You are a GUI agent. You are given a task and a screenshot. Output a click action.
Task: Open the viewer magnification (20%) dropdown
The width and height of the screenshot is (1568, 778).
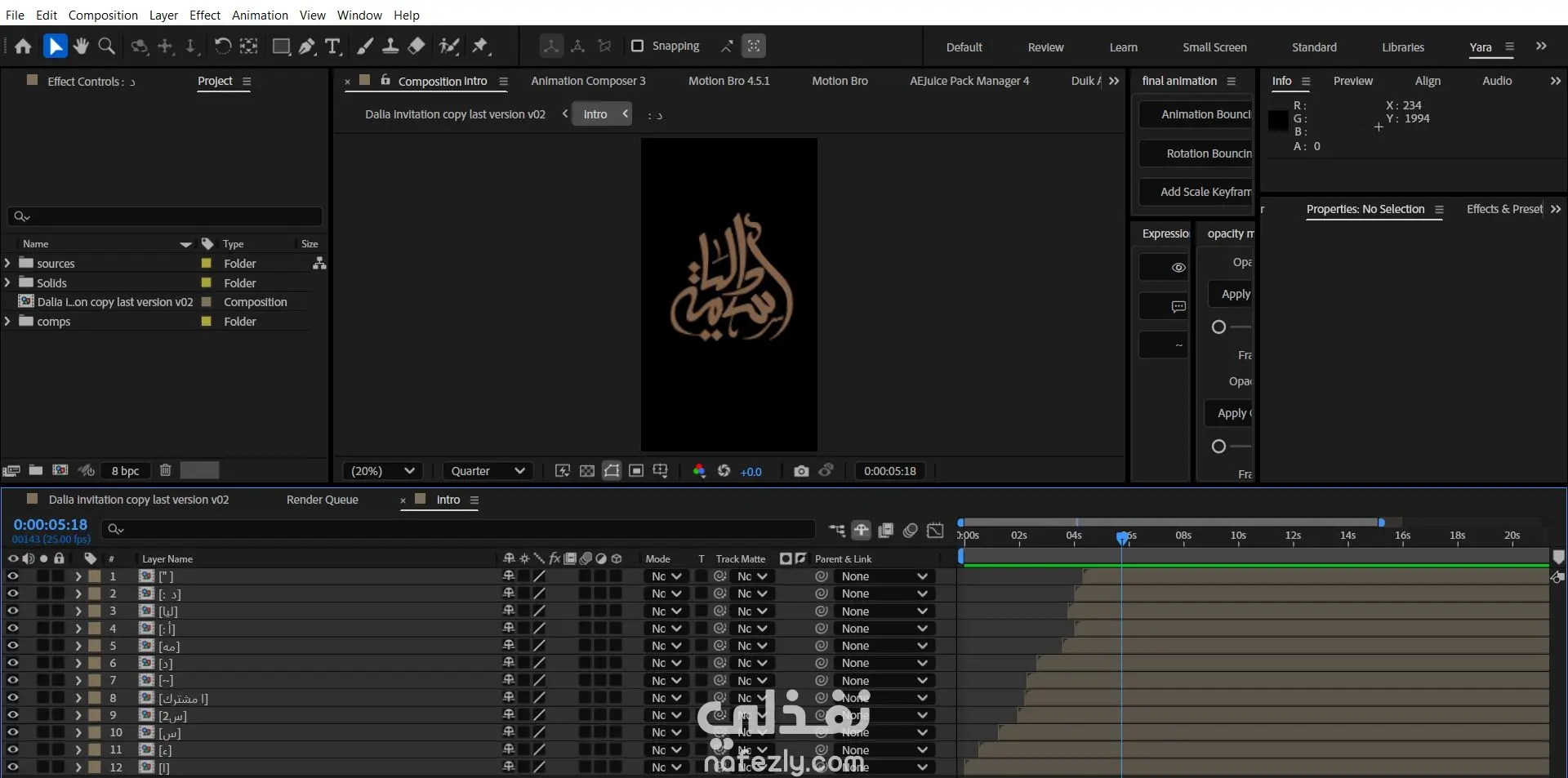383,471
